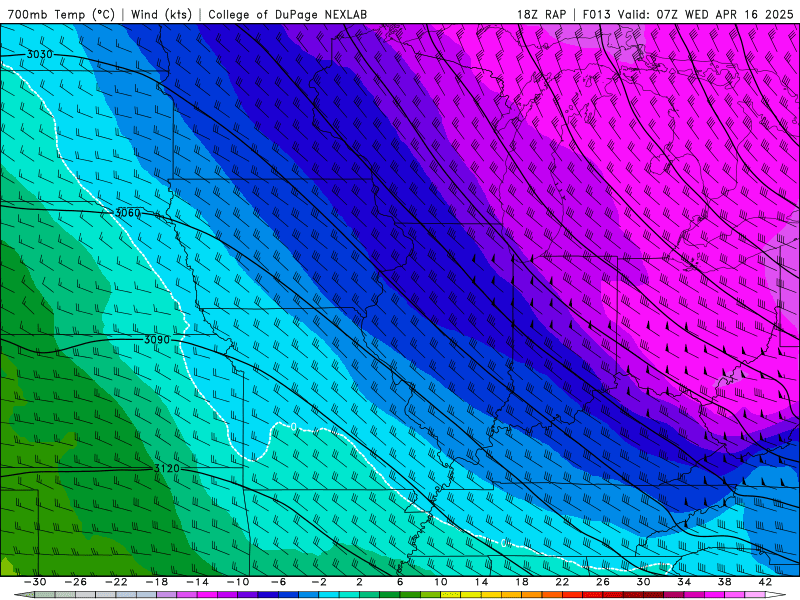Click the -10 value on temperature scale
This screenshot has width=800, height=600.
(x=238, y=582)
